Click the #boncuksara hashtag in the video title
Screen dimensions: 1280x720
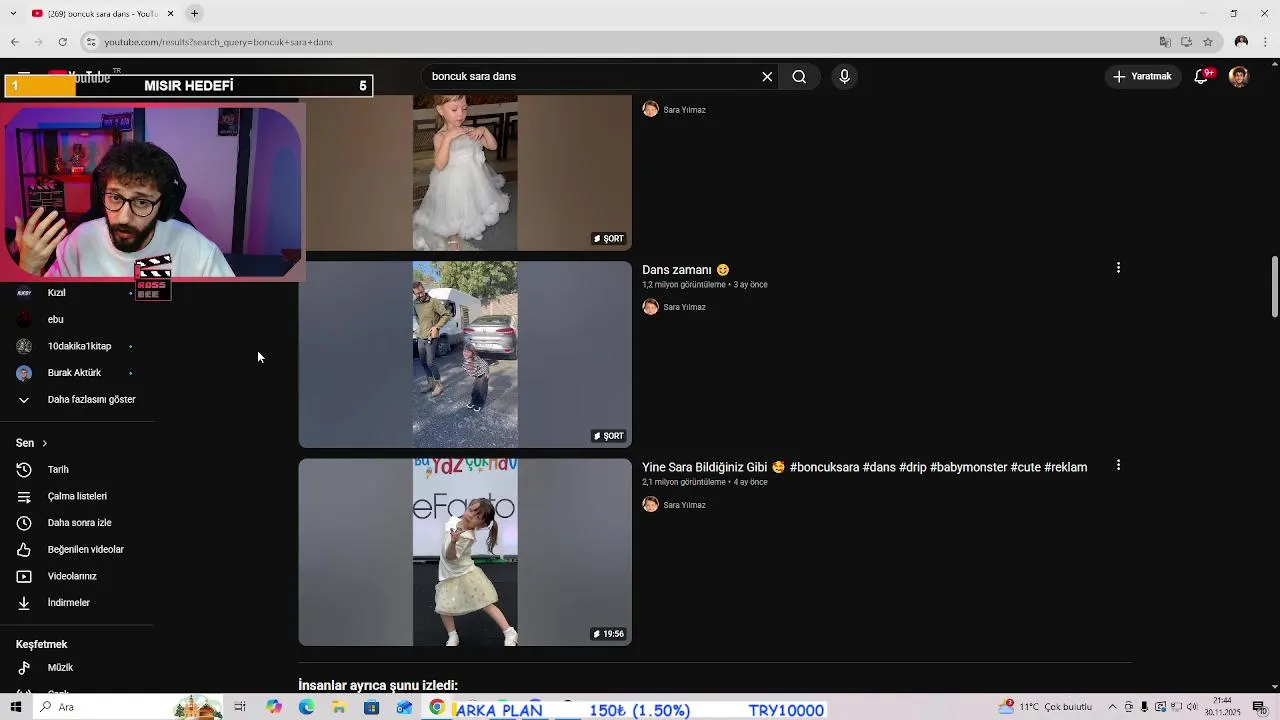point(824,467)
